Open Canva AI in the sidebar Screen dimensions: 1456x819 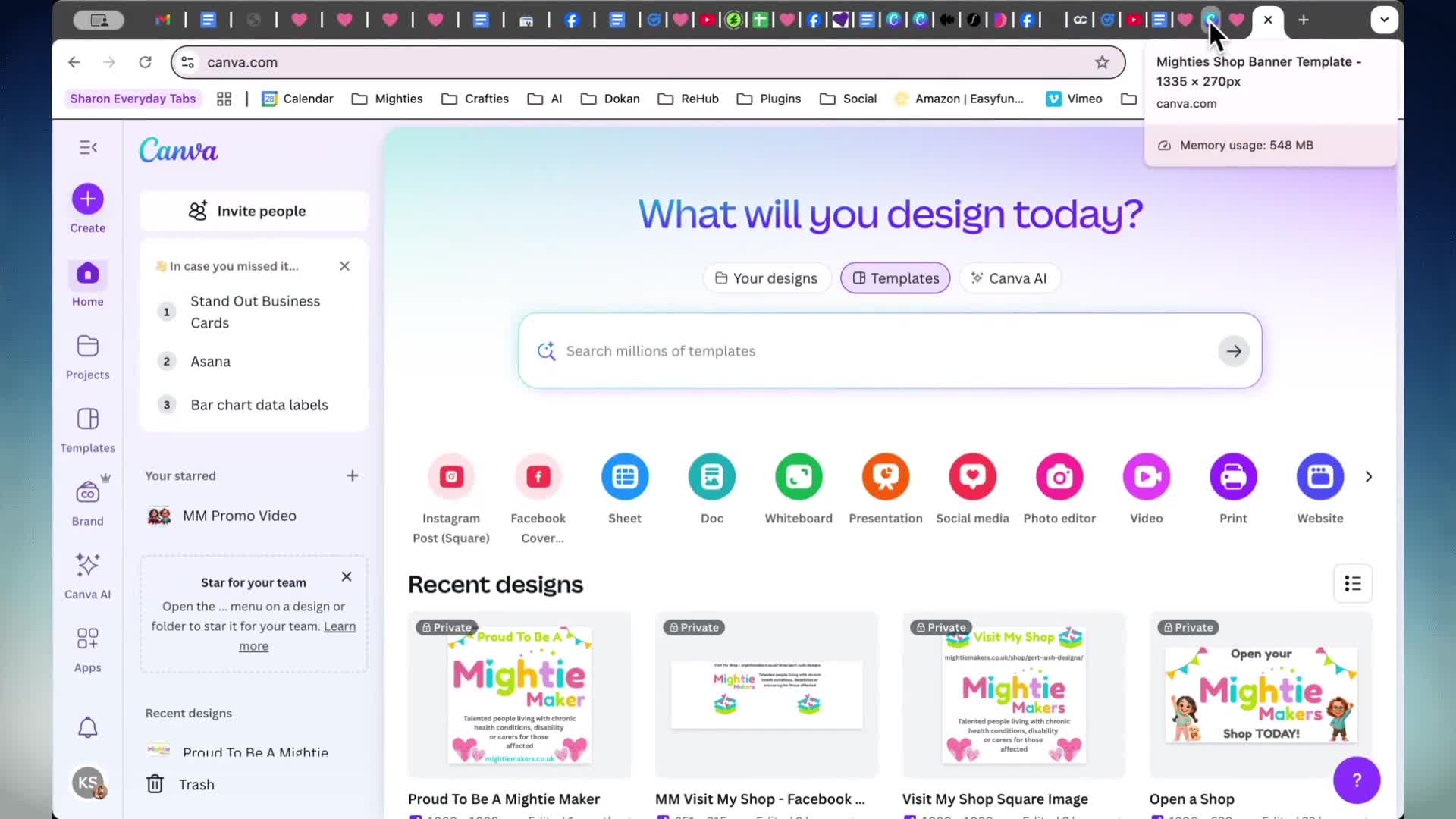point(88,576)
